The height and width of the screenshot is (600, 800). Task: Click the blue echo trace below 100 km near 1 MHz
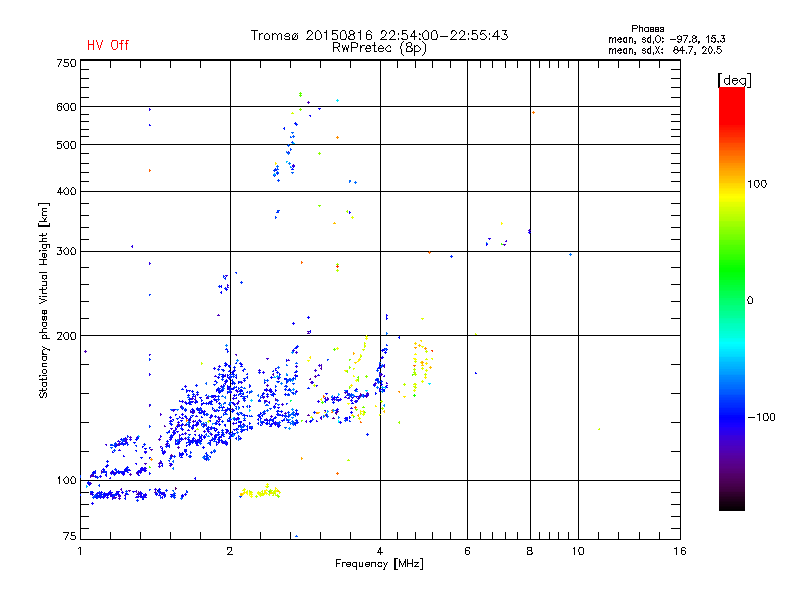[x=137, y=494]
